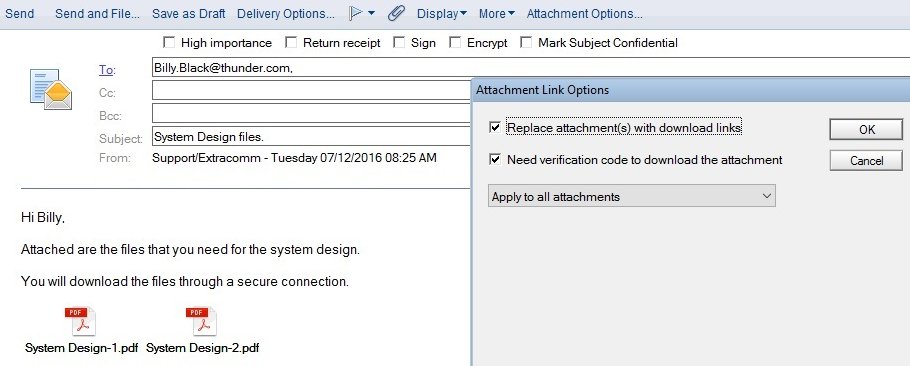Click the mail memo envelope icon
Image resolution: width=910 pixels, height=366 pixels.
51,89
